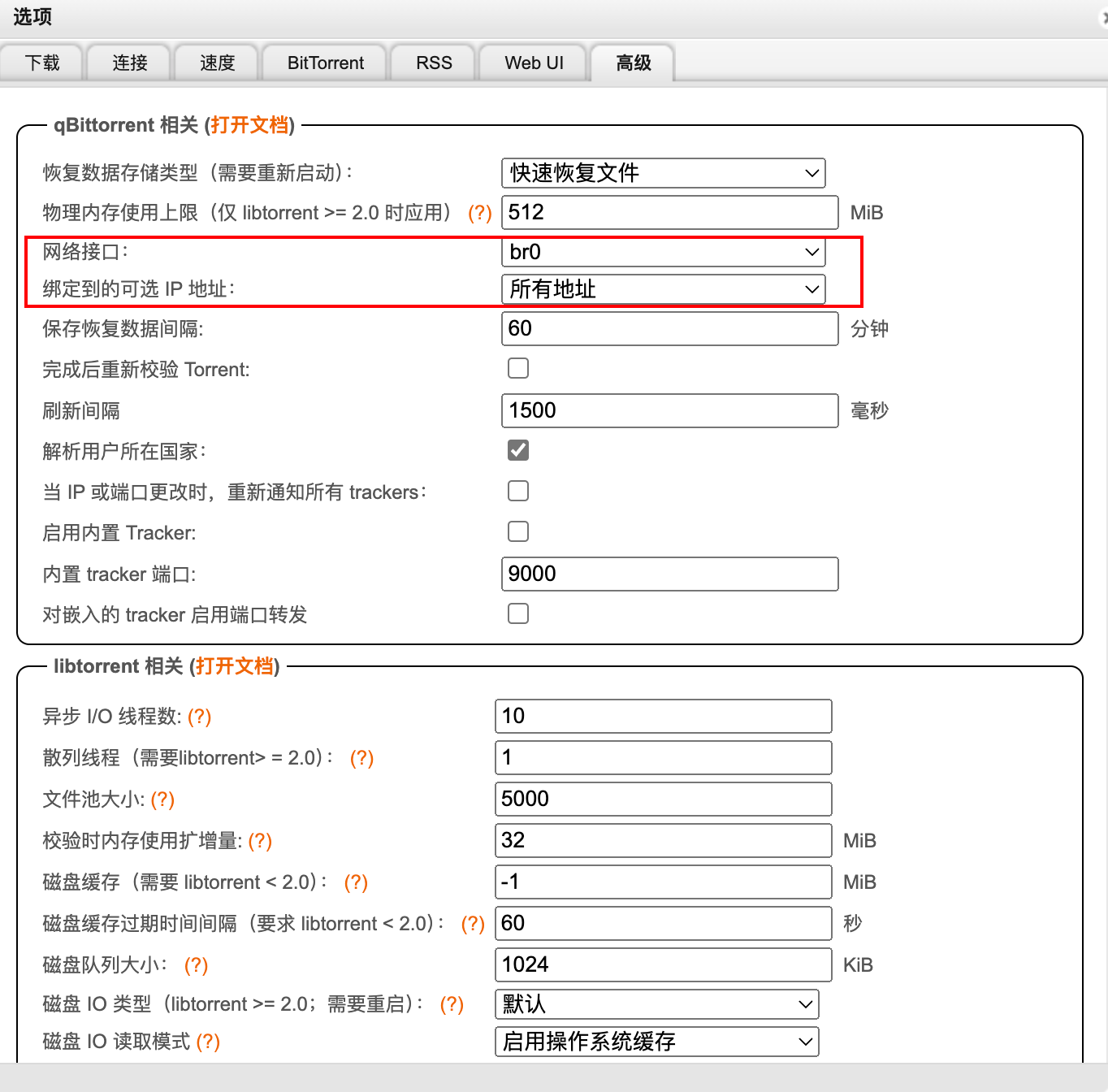Viewport: 1108px width, 1092px height.
Task: Uncheck the 解析用户所在国家 checkbox
Action: (x=518, y=450)
